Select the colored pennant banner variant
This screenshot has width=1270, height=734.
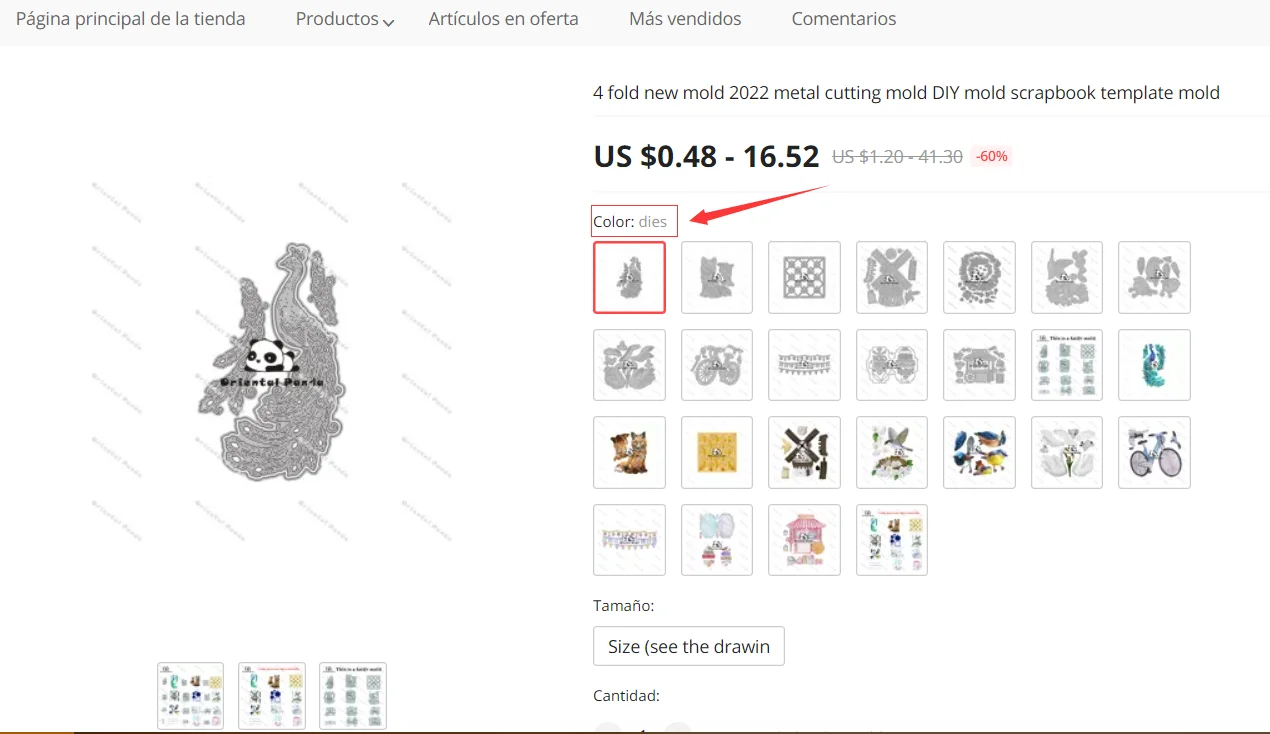click(629, 540)
